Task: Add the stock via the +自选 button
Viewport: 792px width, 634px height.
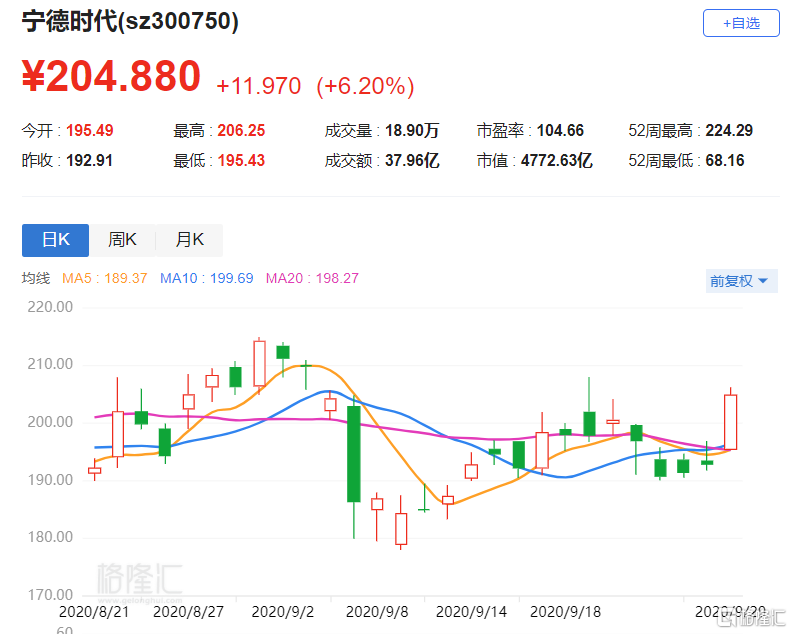Action: (741, 23)
